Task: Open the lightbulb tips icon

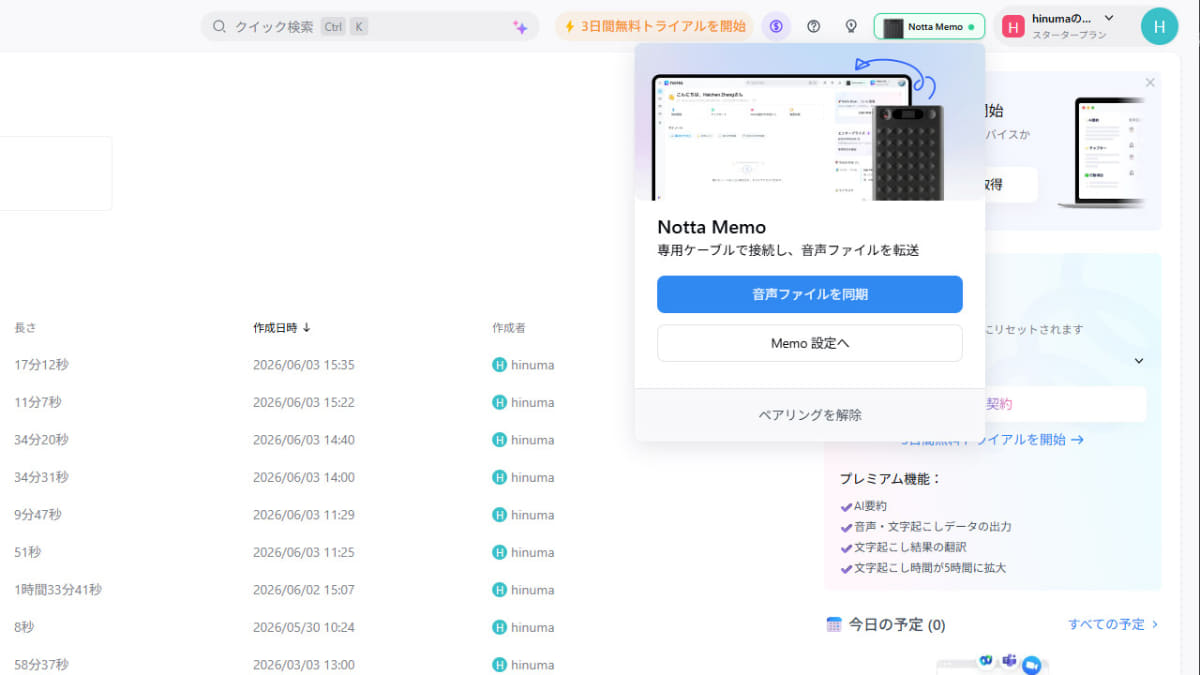Action: [851, 26]
